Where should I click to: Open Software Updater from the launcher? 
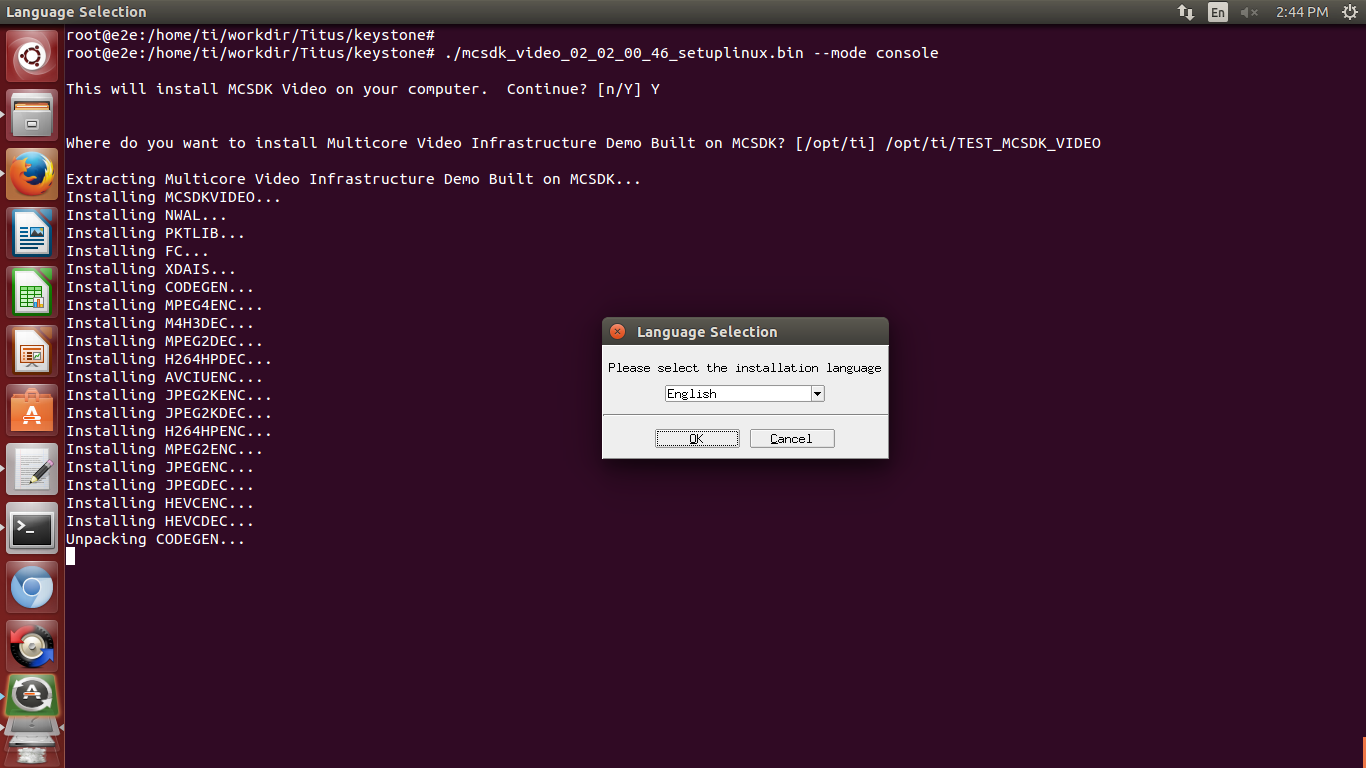tap(32, 696)
